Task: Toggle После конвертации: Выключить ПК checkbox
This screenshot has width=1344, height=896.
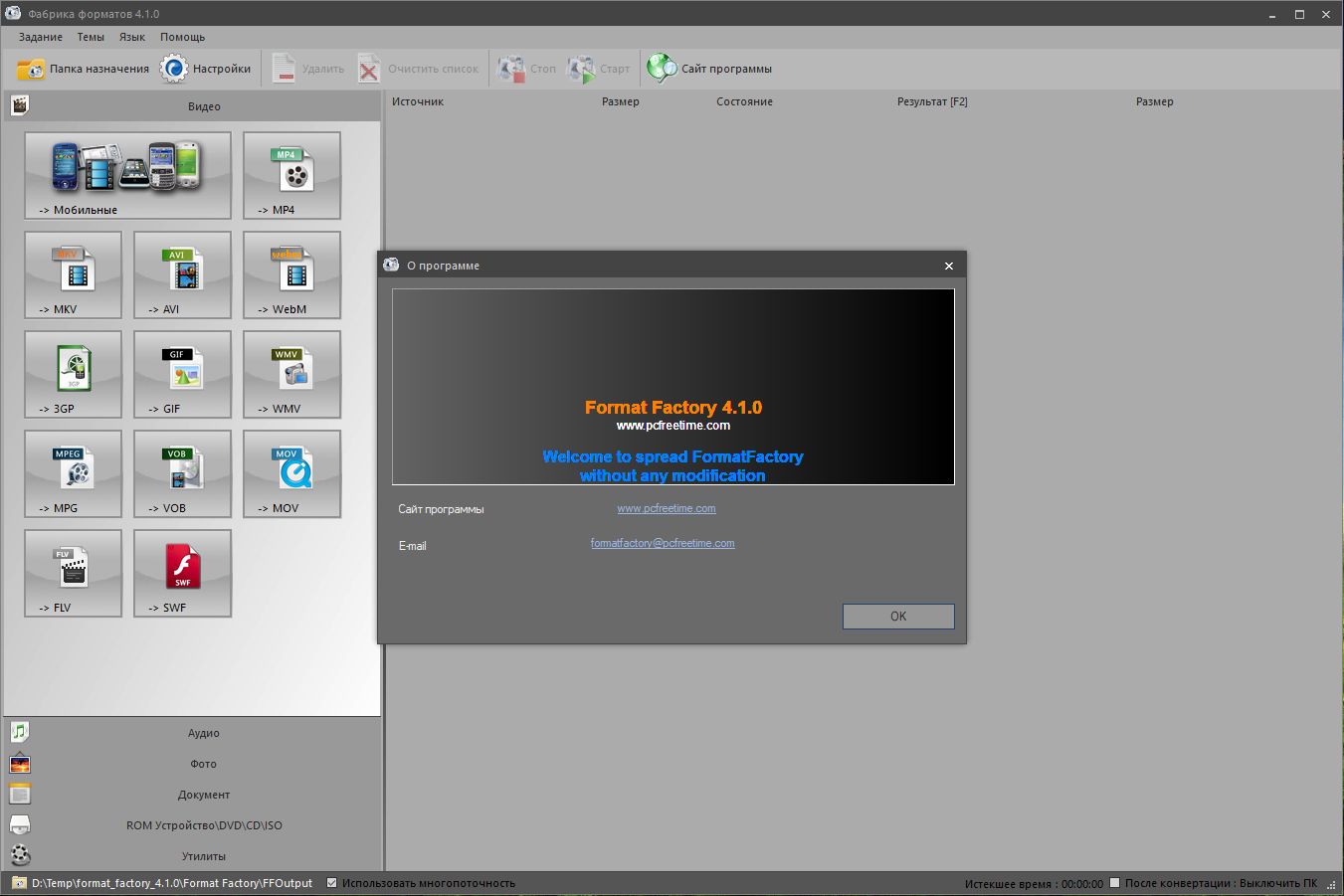Action: coord(1115,883)
